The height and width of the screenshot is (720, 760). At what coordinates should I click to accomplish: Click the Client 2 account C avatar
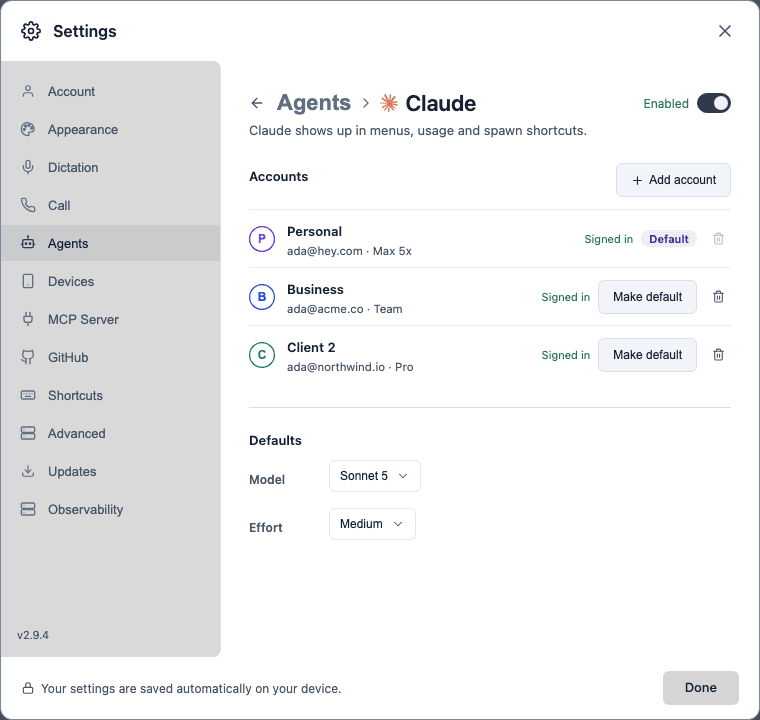262,355
